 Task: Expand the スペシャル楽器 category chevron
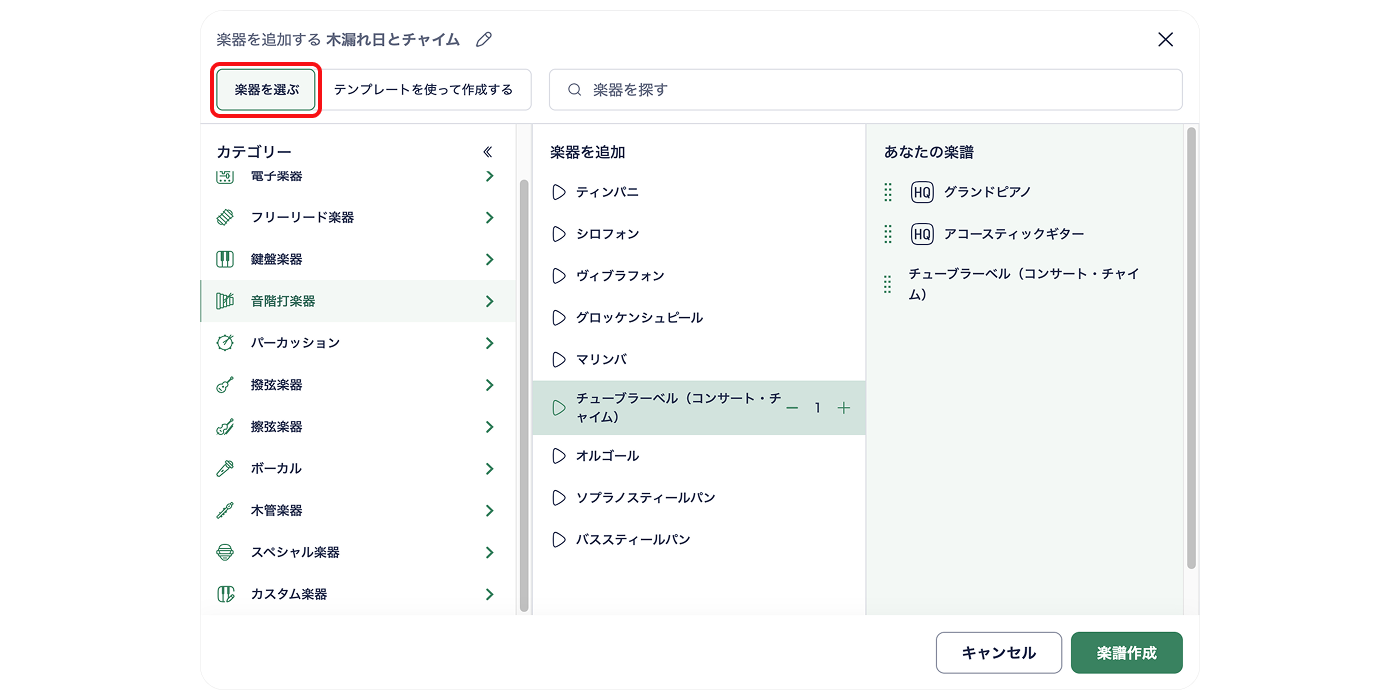[489, 551]
